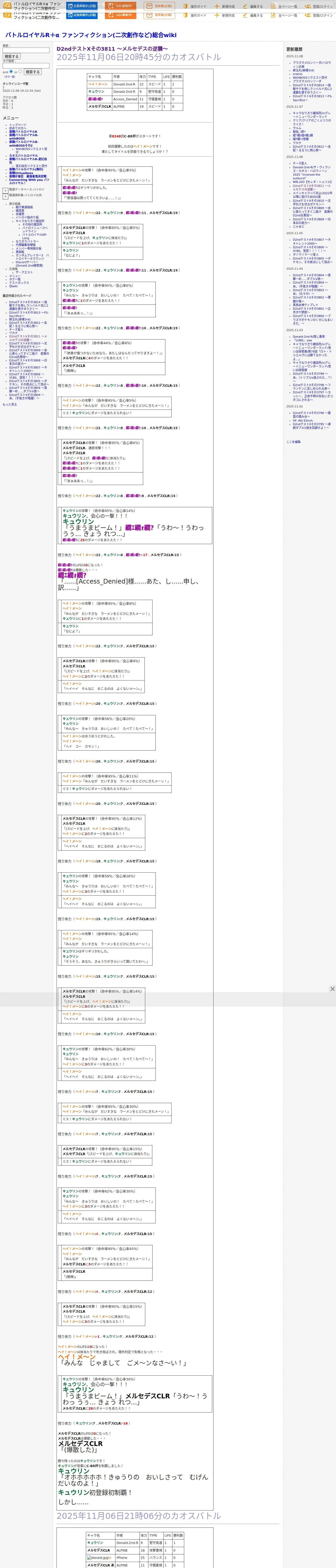The width and height of the screenshot is (336, 1568).
Task: Click the Access_Denied author table cell
Action: [125, 99]
